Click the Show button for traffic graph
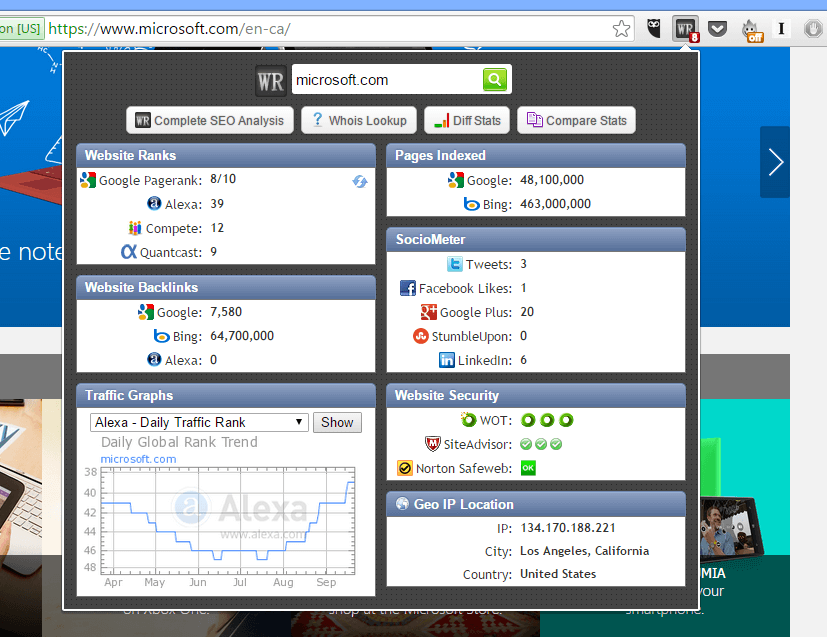This screenshot has height=637, width=827. (338, 422)
